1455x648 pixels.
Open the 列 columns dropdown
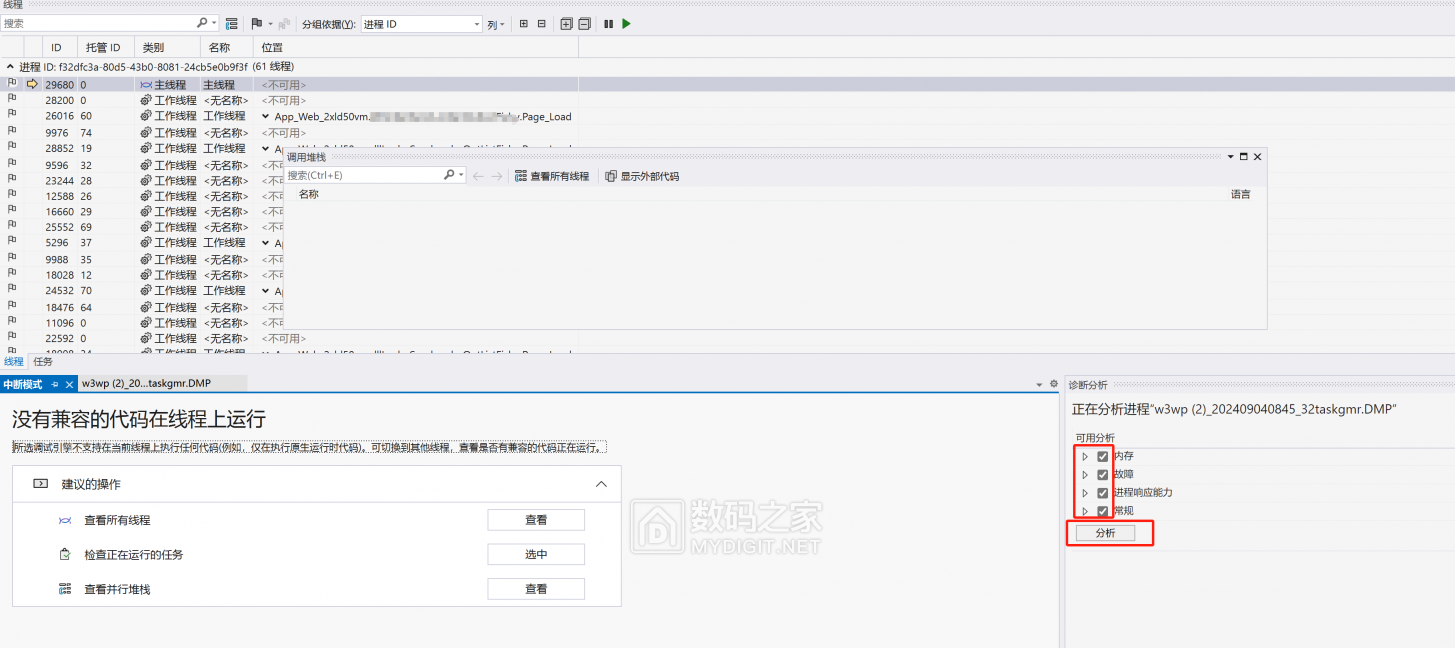[496, 23]
